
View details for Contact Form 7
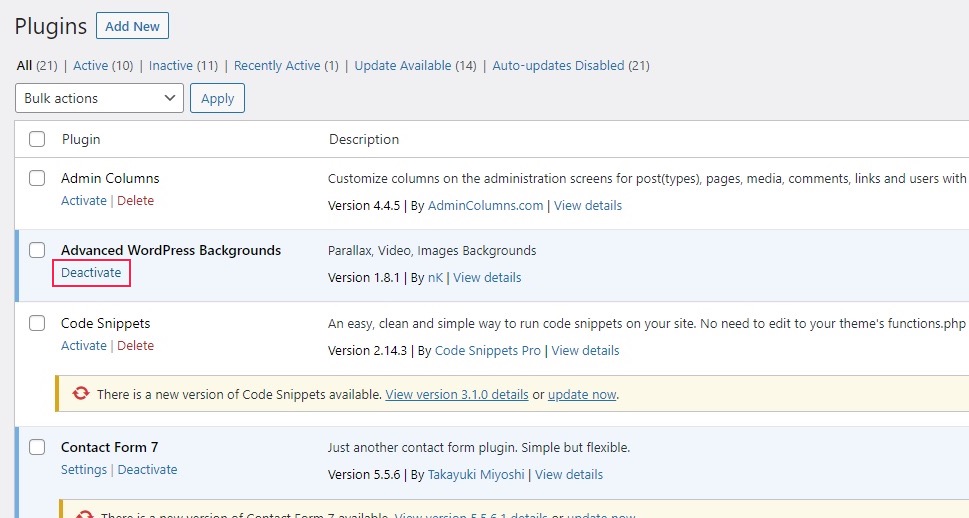tap(569, 475)
